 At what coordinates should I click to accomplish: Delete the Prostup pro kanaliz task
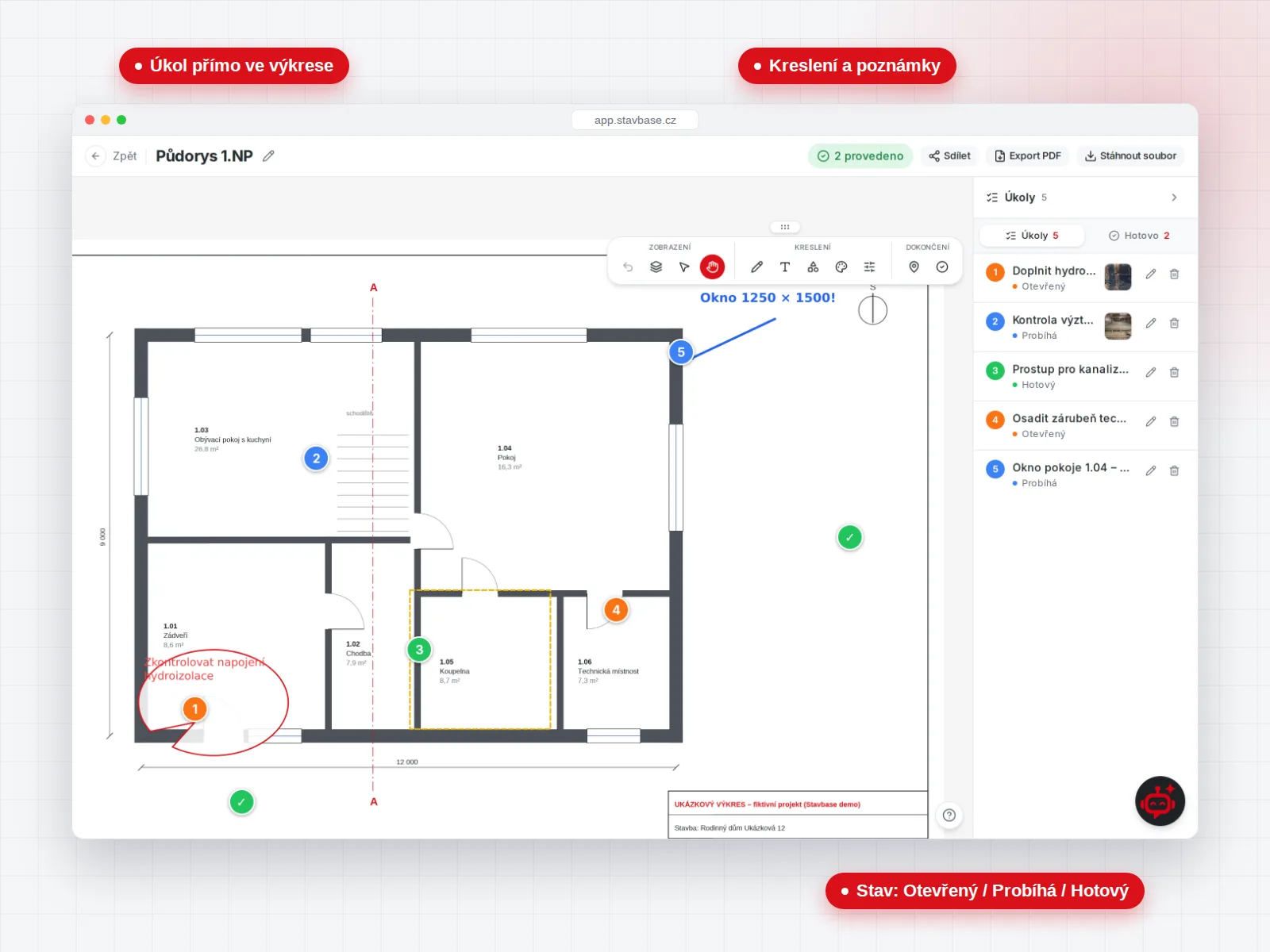[1174, 372]
